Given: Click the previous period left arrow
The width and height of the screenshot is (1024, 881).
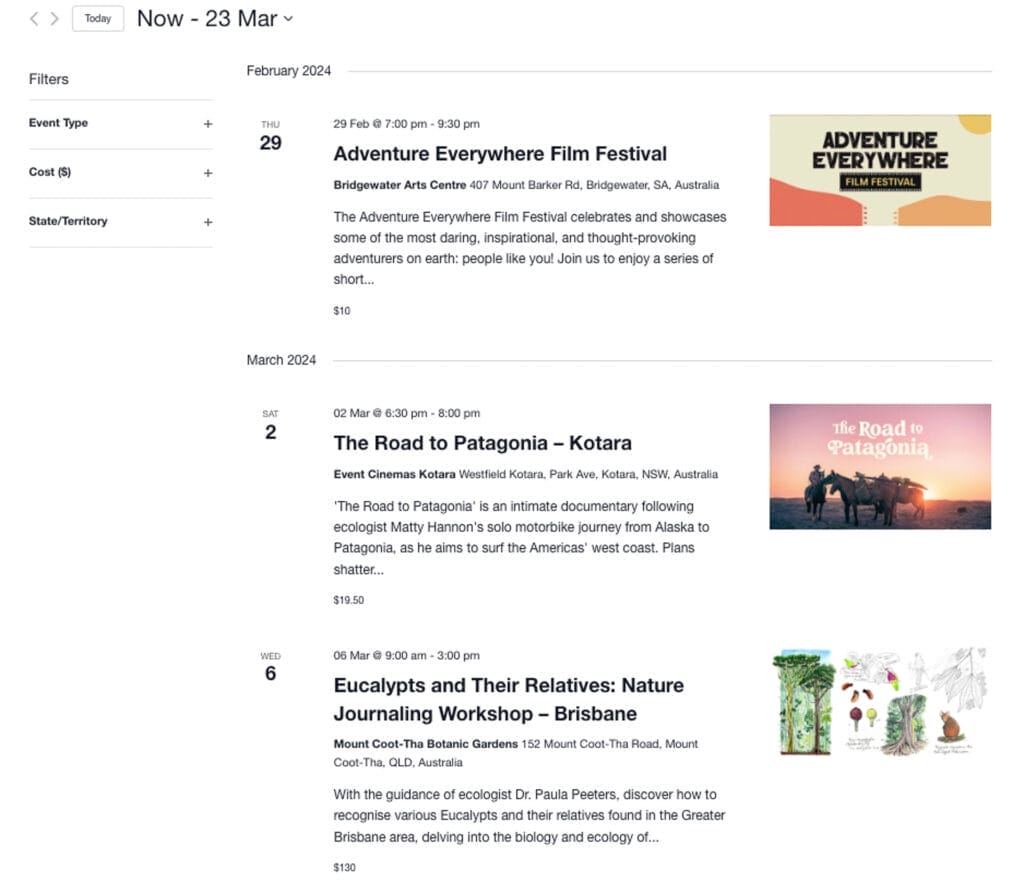Looking at the screenshot, I should coord(35,19).
